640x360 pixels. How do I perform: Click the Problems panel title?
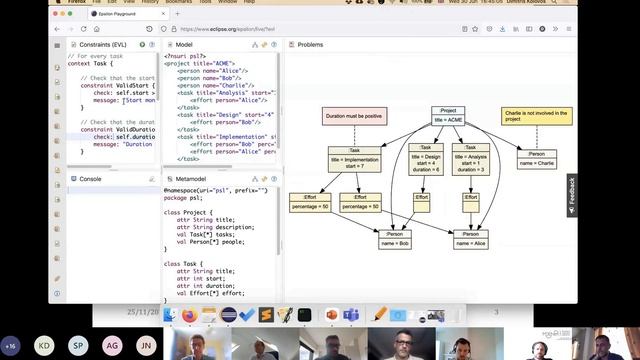point(310,44)
